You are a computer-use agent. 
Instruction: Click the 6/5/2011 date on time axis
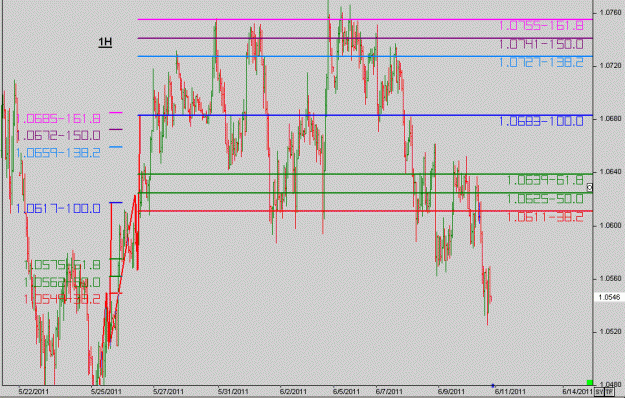(346, 392)
